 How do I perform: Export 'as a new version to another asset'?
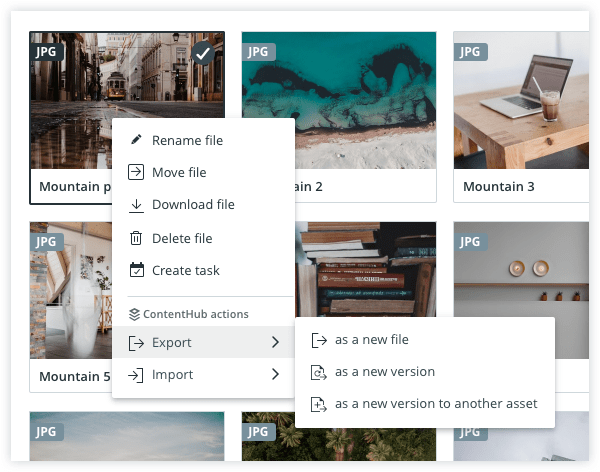(425, 404)
